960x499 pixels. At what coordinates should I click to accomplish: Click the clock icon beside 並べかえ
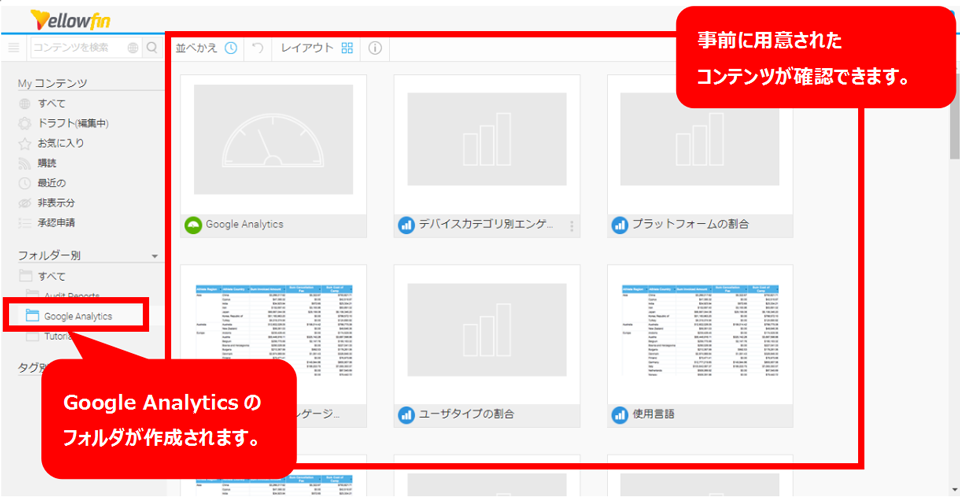[x=231, y=48]
